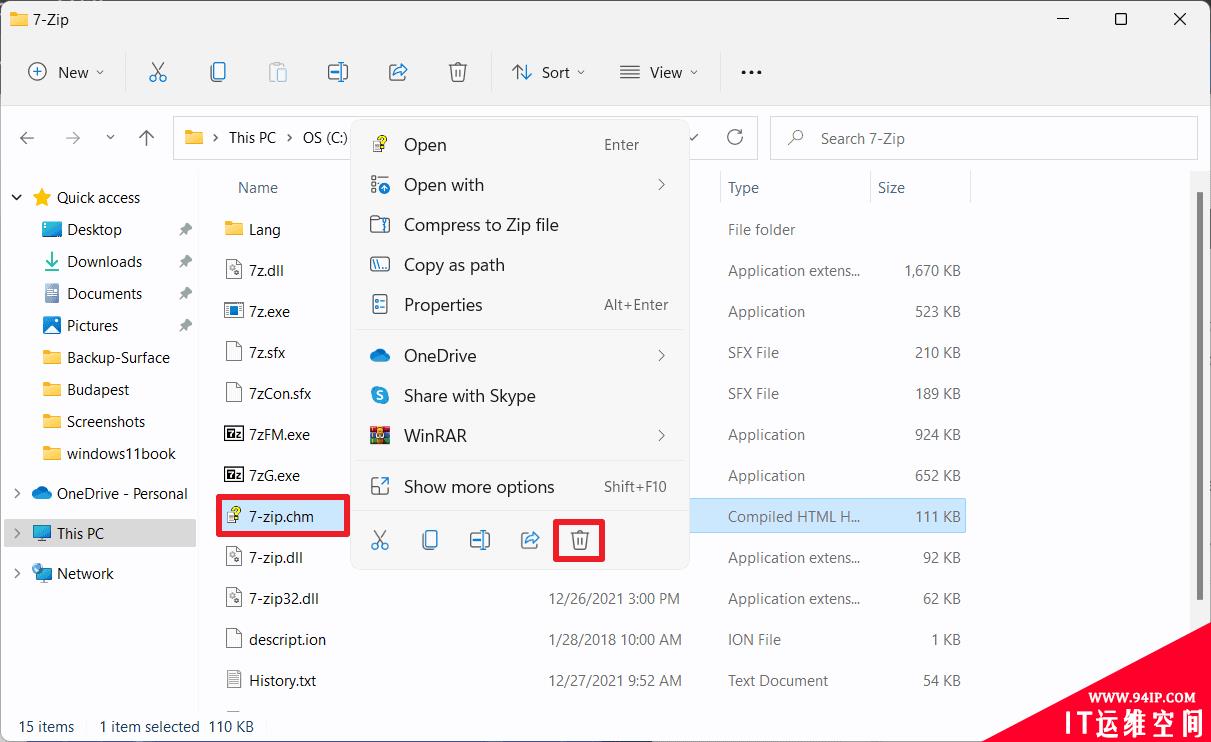
Task: Open Documents in Quick access
Action: click(105, 294)
